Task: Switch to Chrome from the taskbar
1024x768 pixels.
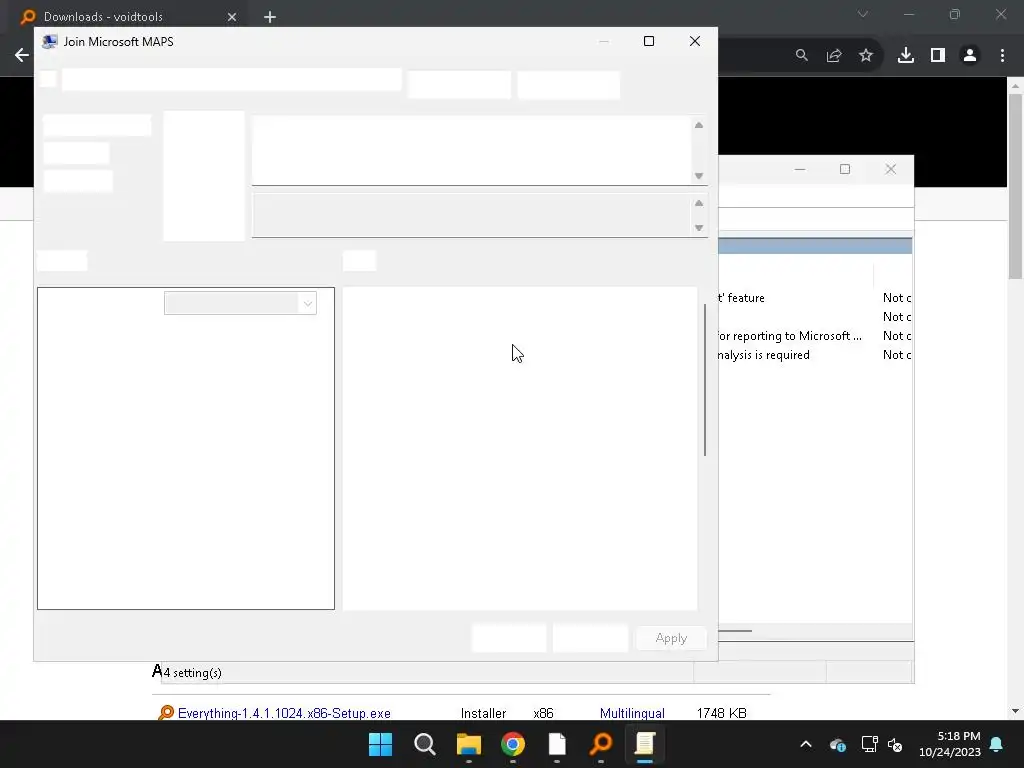Action: [513, 744]
